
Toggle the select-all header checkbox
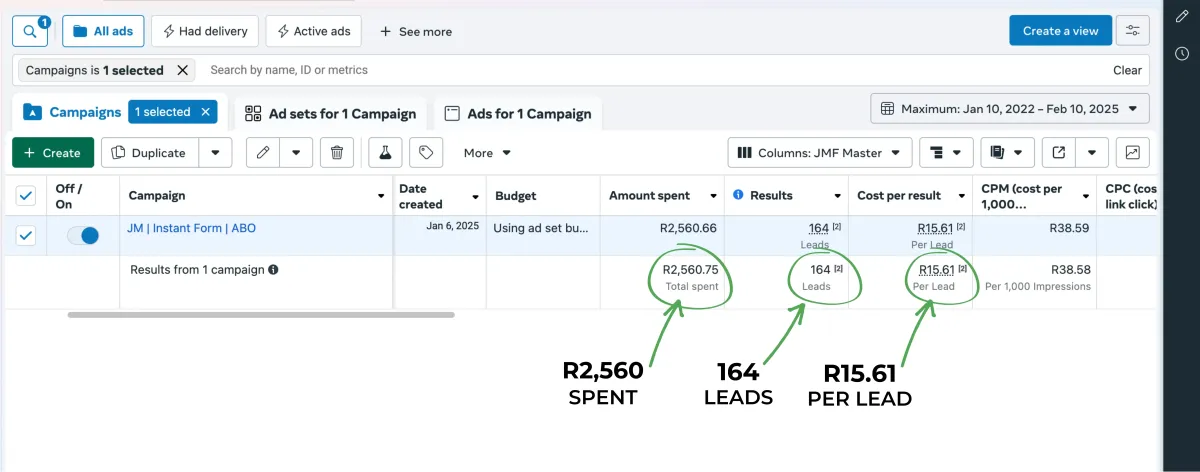click(x=26, y=195)
